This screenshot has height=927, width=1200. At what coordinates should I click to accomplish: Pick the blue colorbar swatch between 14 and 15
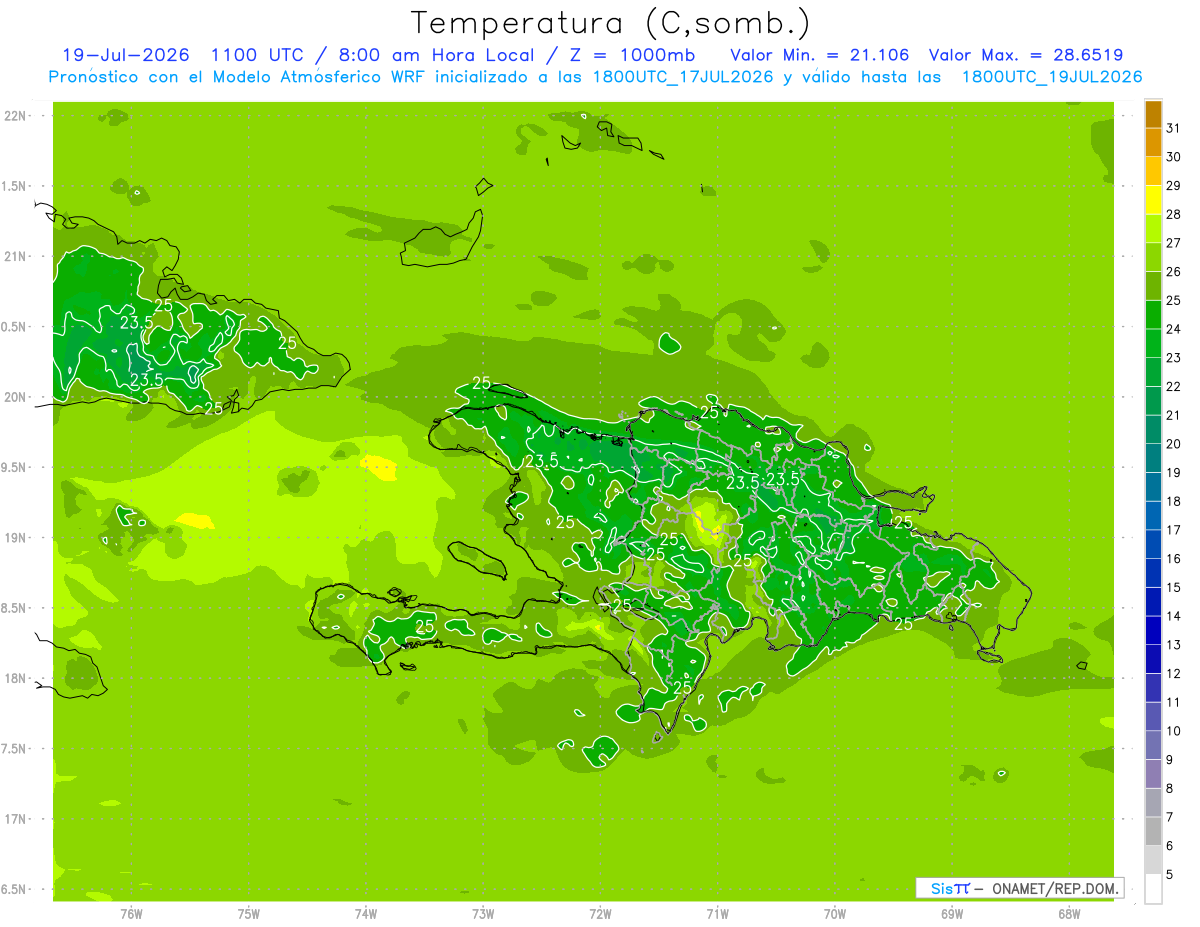[1153, 602]
